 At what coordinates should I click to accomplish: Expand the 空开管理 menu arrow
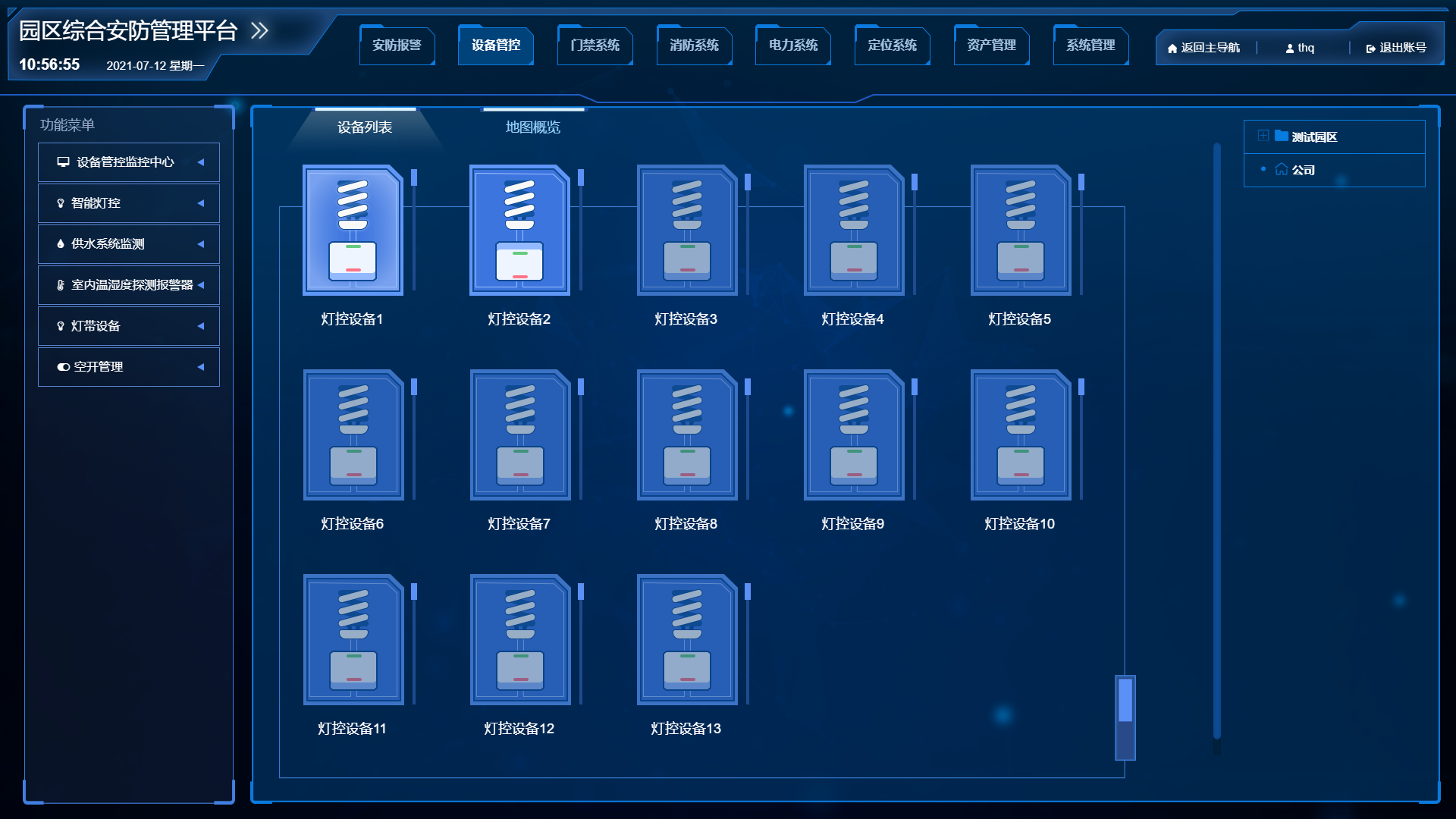click(x=201, y=367)
